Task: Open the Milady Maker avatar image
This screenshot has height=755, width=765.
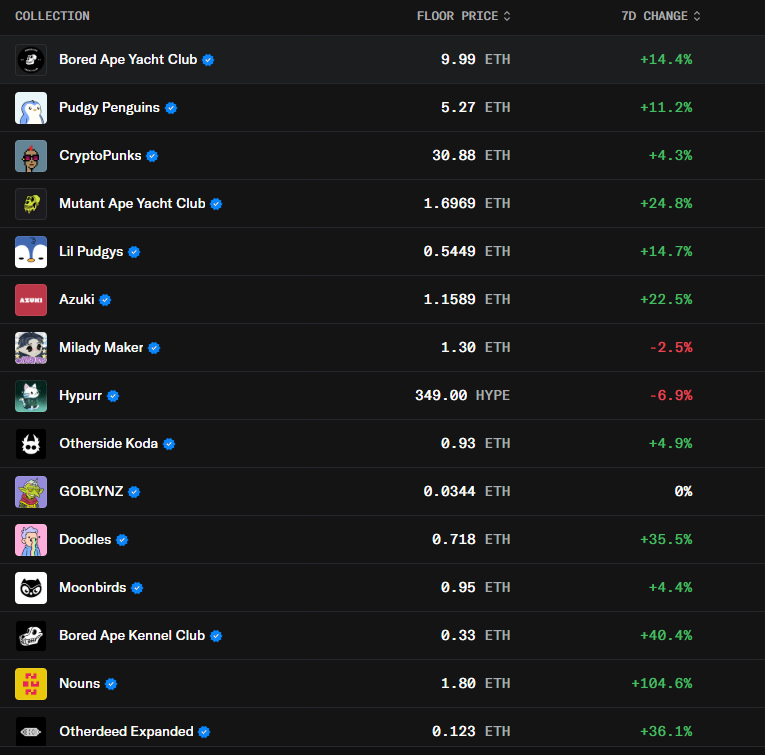Action: pyautogui.click(x=31, y=348)
